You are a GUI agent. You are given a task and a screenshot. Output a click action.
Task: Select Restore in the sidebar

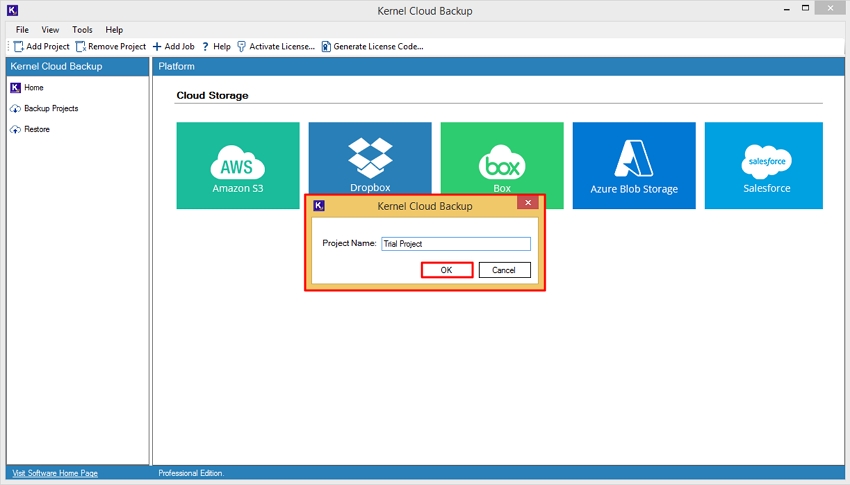pos(30,130)
